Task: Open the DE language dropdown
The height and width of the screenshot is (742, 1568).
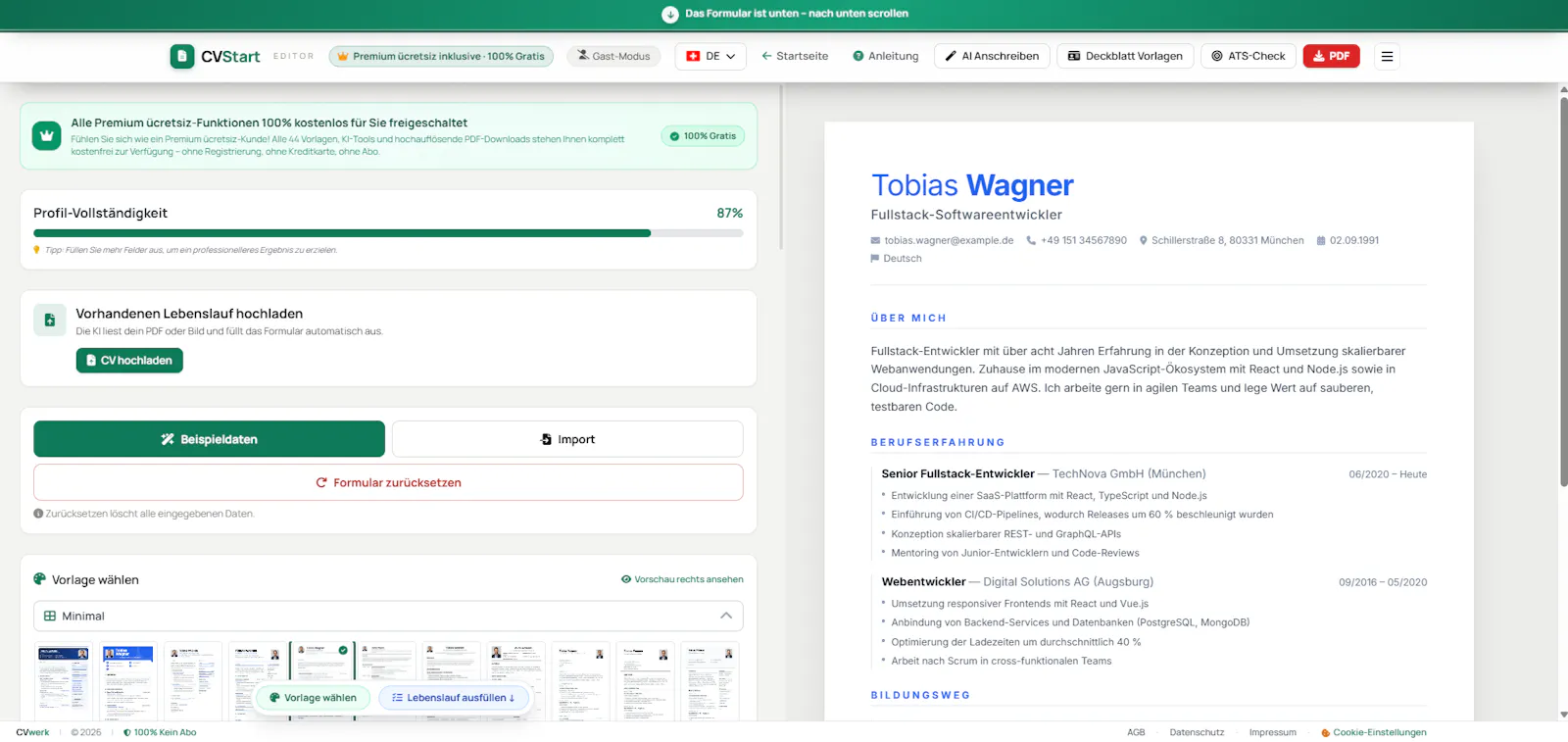Action: click(x=711, y=56)
